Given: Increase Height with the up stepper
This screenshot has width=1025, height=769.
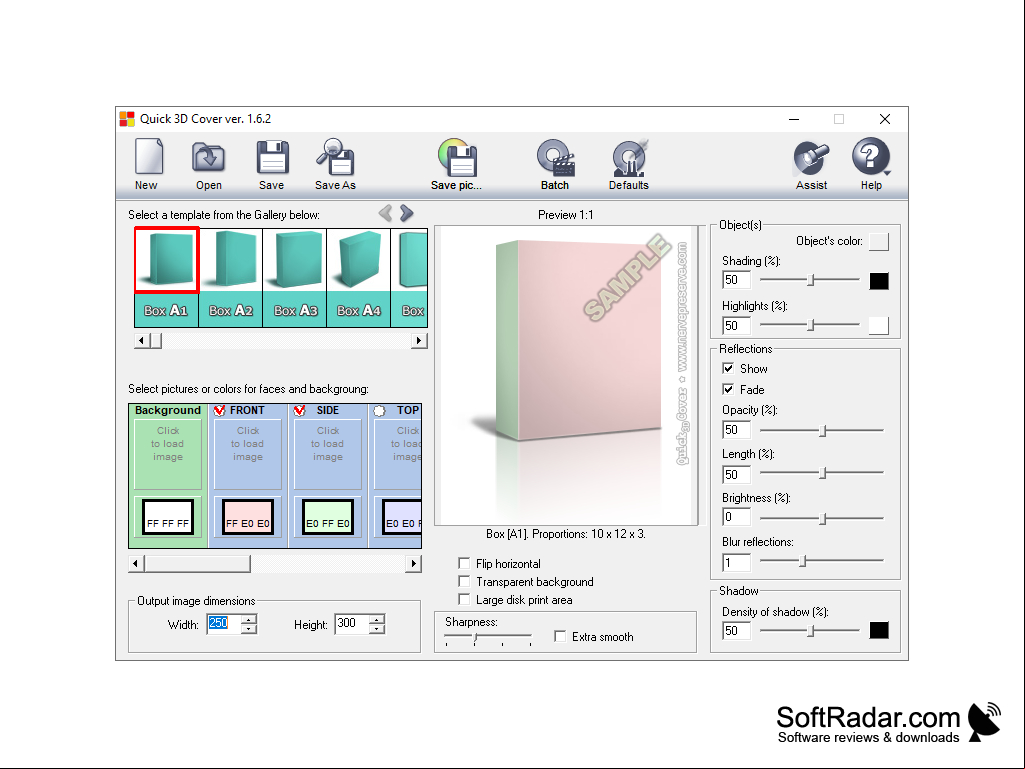Looking at the screenshot, I should click(377, 619).
